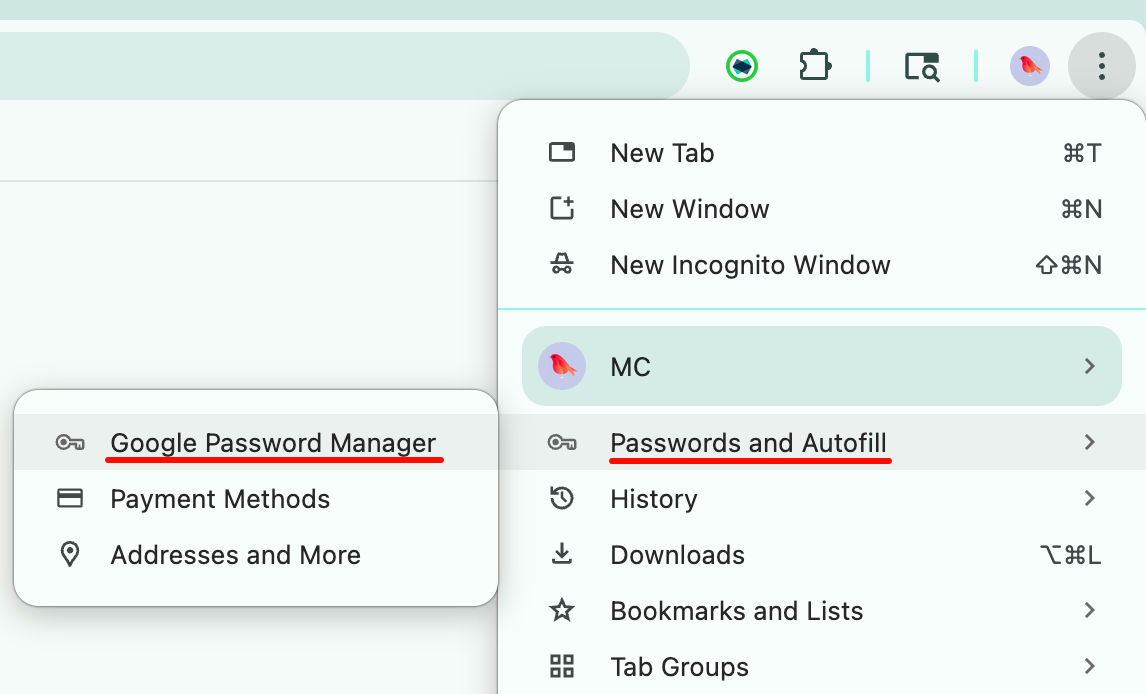Select New Tab menu entry
Image resolution: width=1146 pixels, height=694 pixels.
821,153
